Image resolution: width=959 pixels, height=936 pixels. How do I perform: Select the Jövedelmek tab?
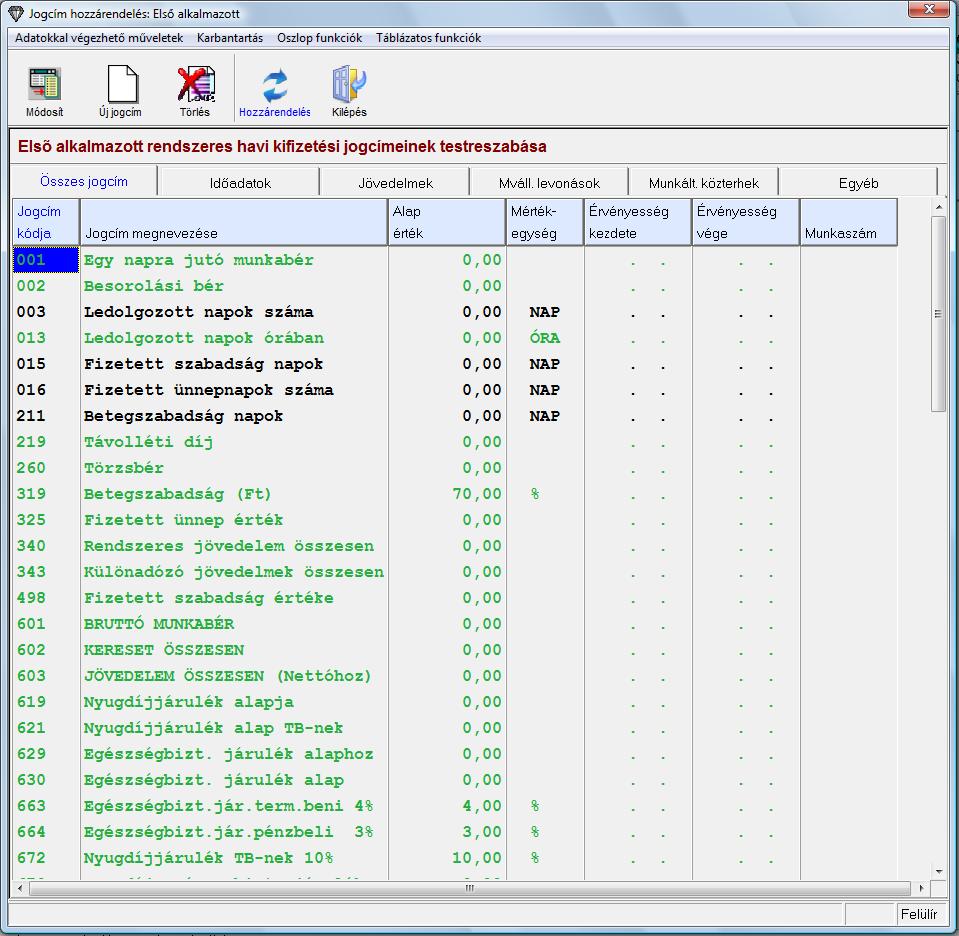click(x=395, y=183)
